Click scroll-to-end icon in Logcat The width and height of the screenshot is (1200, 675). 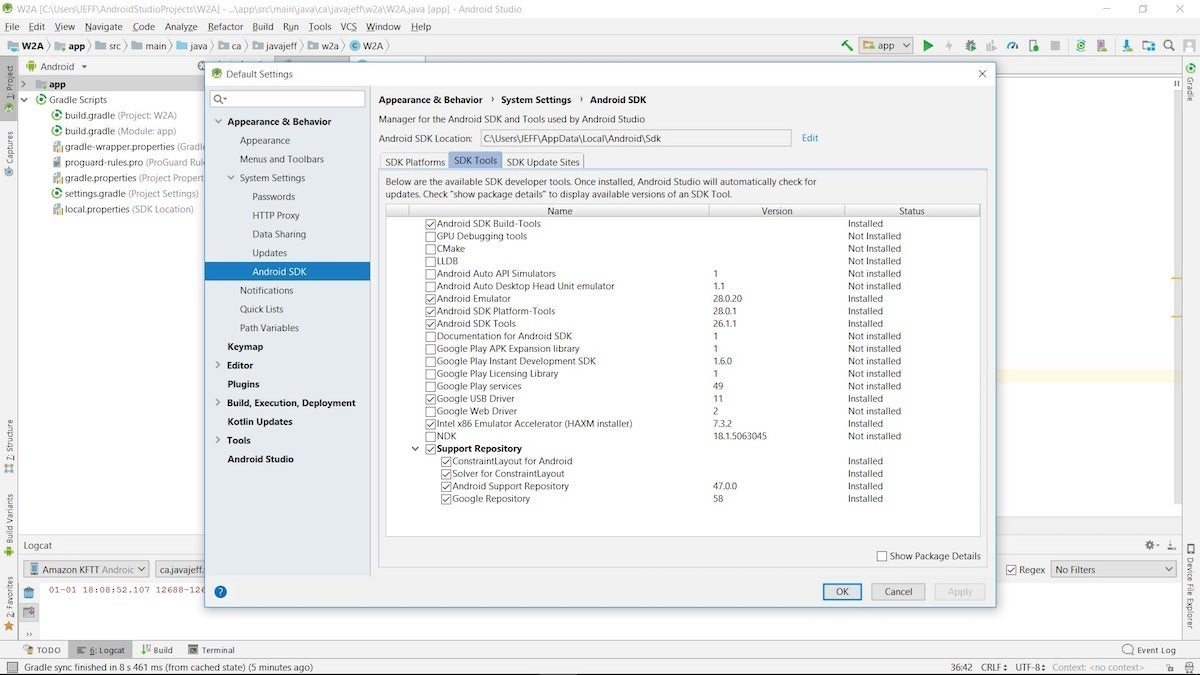click(x=29, y=612)
